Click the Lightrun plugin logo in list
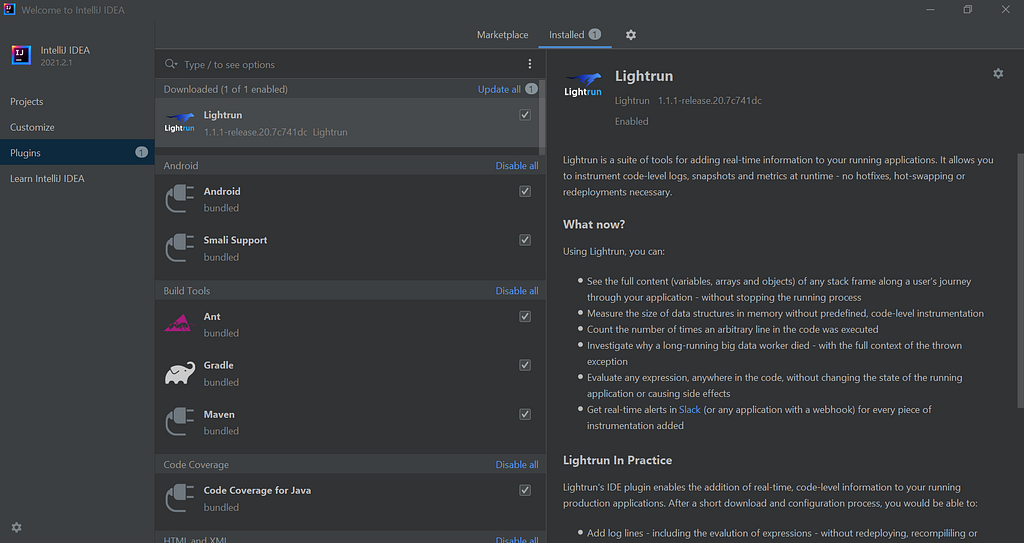This screenshot has height=543, width=1024. (180, 123)
